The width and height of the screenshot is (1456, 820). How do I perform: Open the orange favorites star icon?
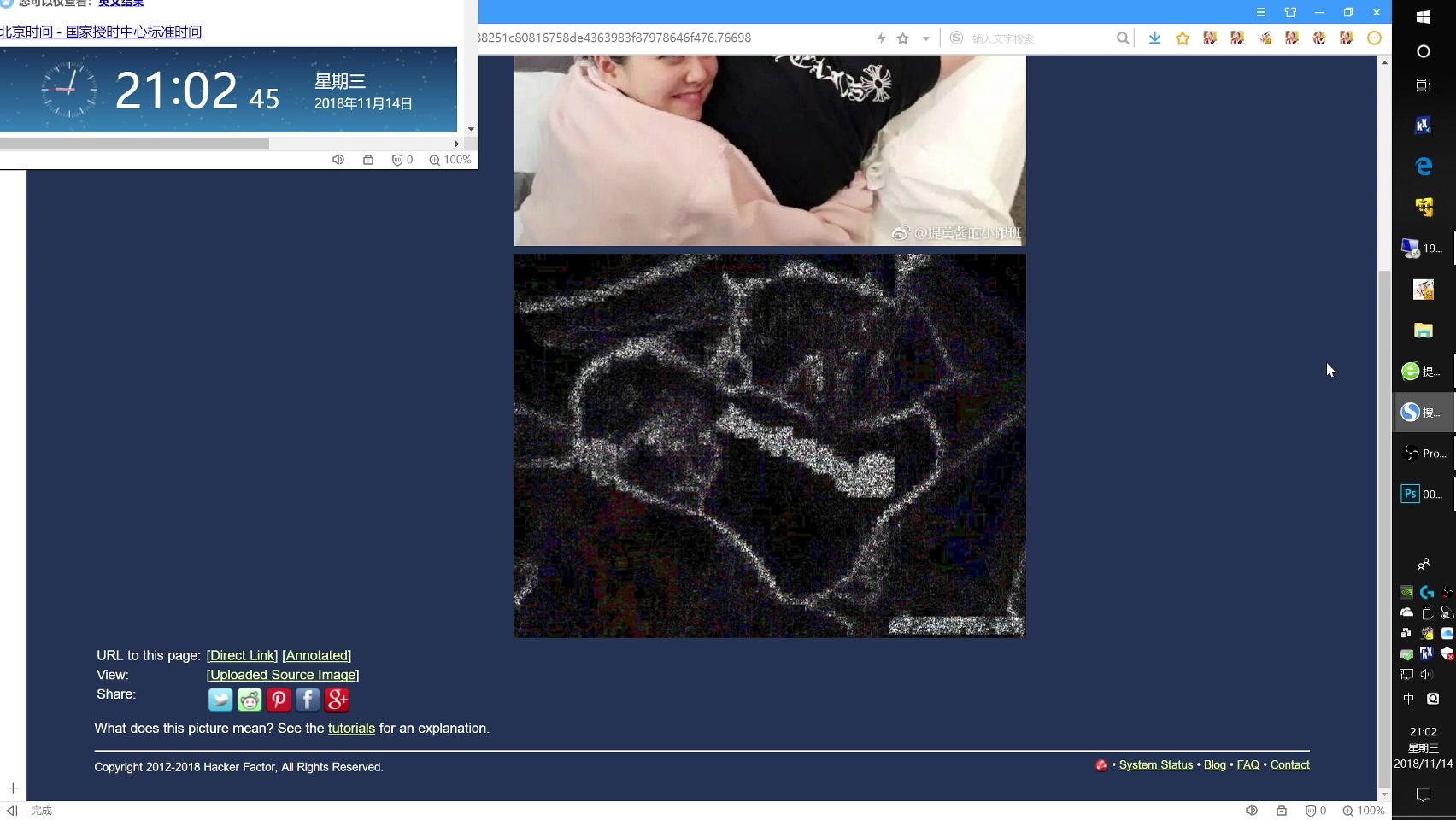click(1183, 38)
